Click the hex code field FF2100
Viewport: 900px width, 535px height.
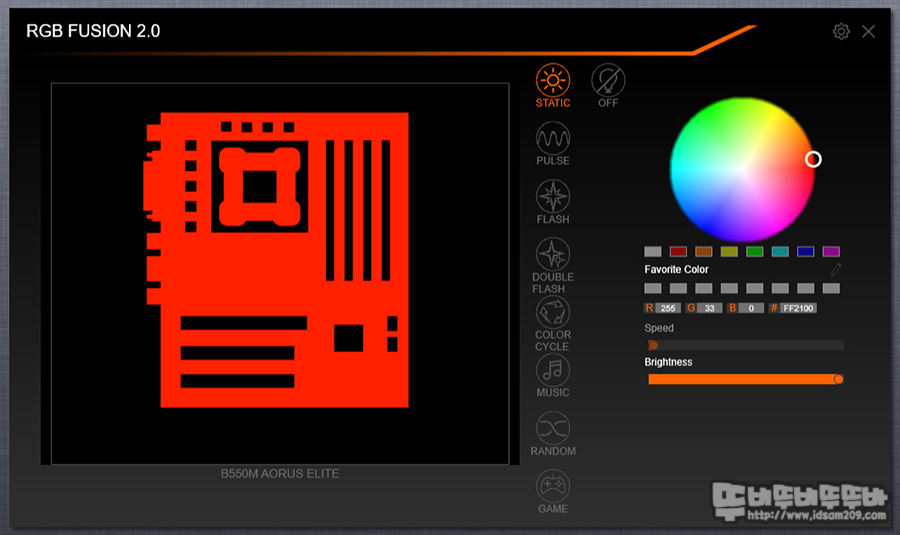click(798, 308)
